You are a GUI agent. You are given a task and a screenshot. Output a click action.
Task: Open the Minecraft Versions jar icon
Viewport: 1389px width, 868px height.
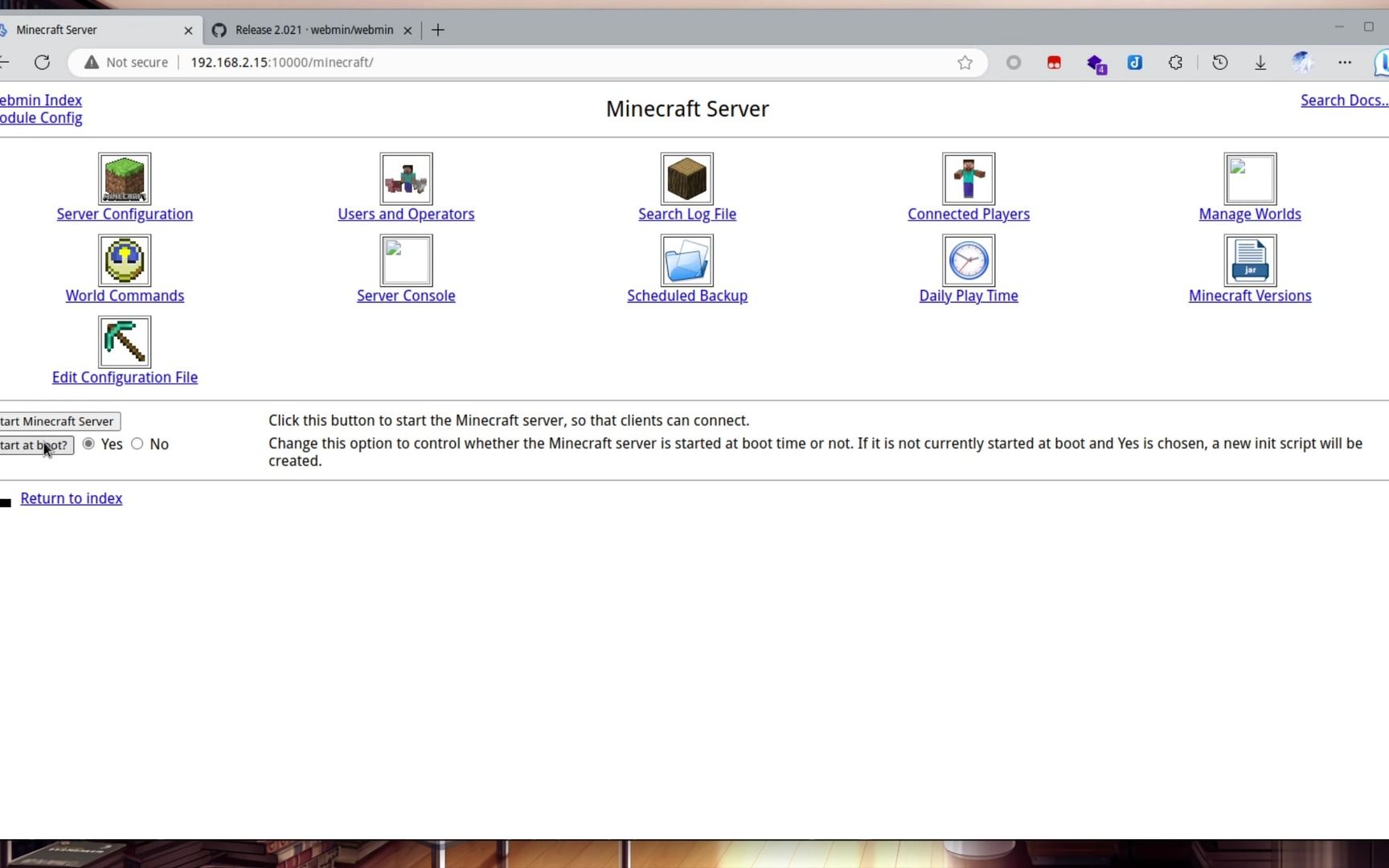coord(1250,260)
